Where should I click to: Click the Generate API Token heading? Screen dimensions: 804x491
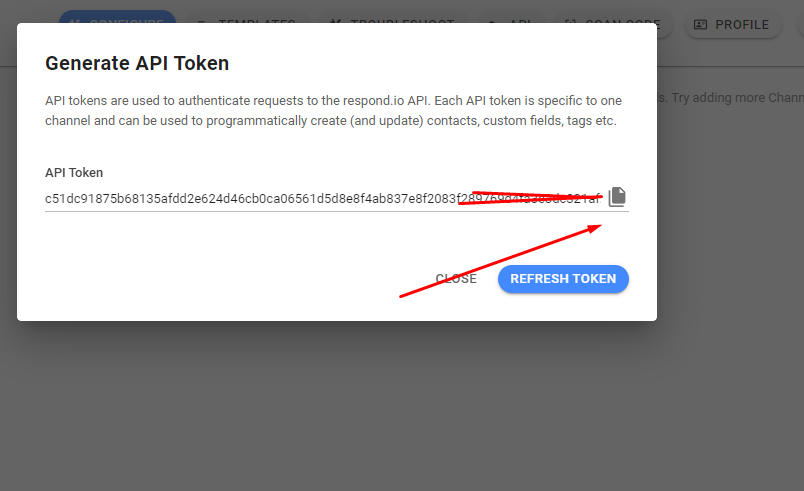(x=137, y=64)
